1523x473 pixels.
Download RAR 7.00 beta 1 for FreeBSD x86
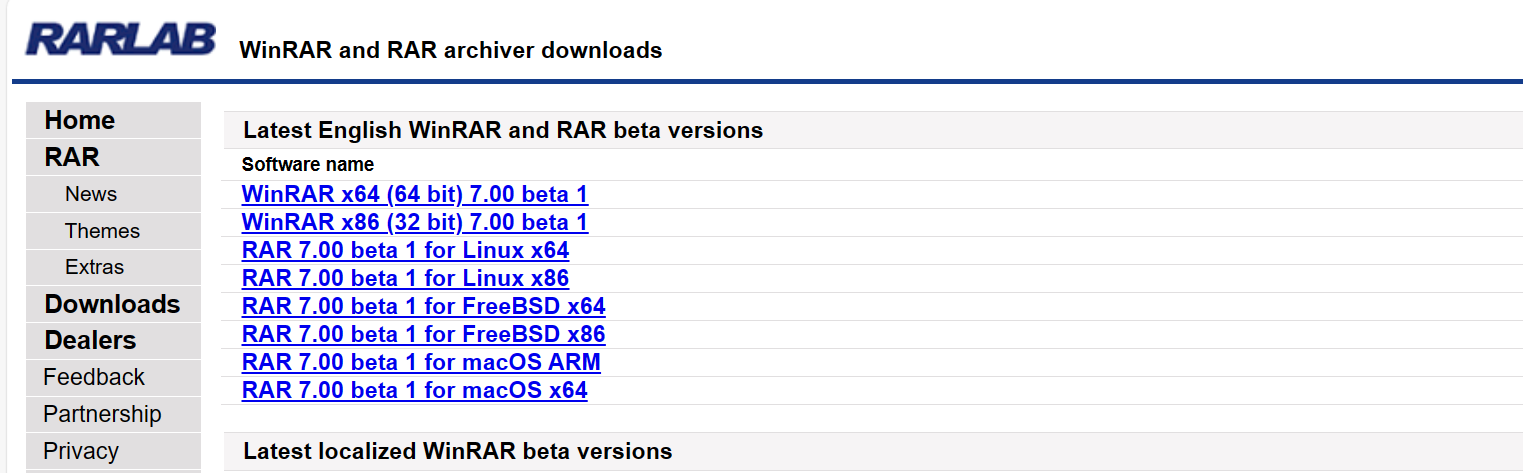[x=424, y=334]
